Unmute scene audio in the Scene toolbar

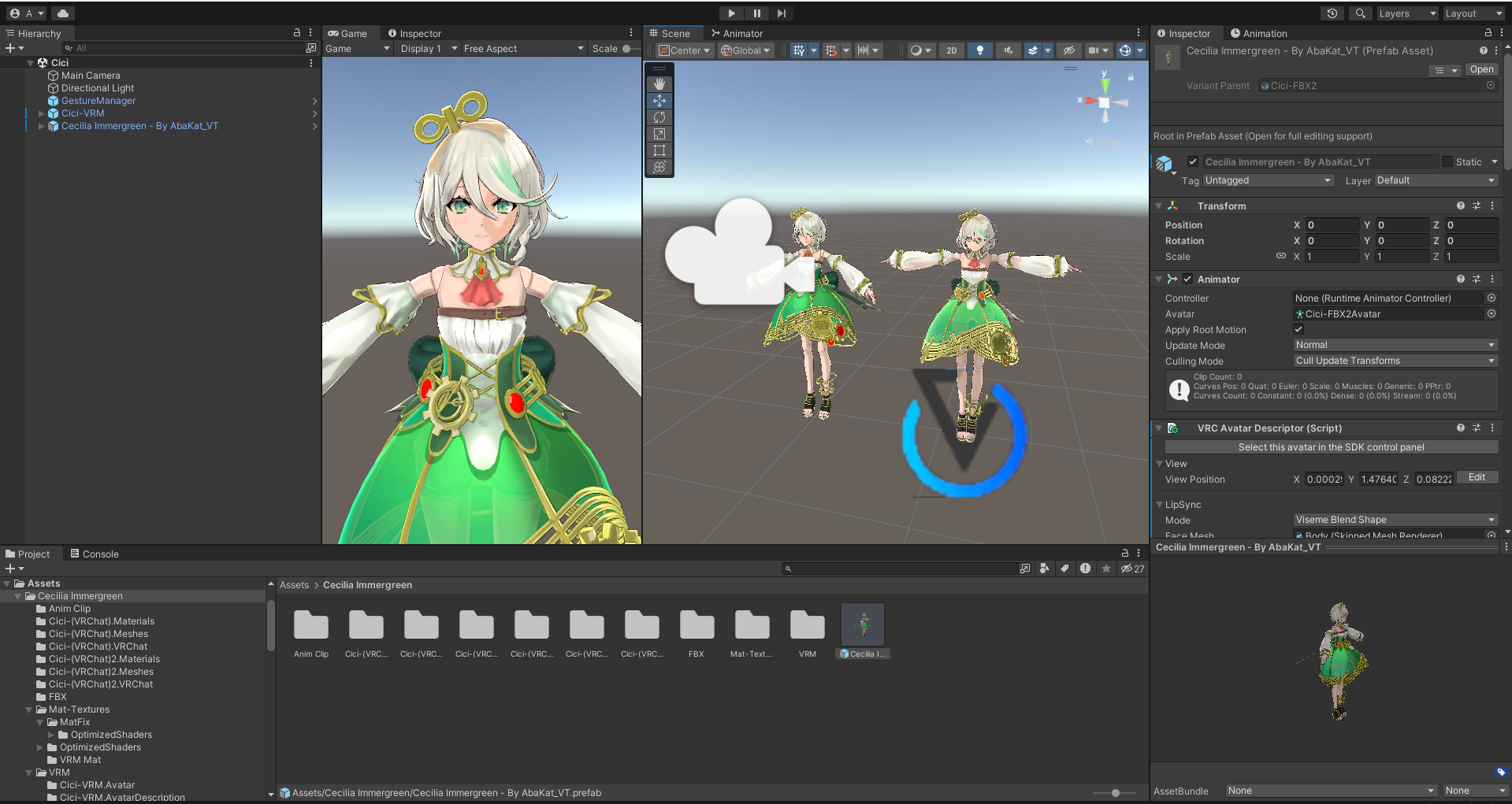[x=1008, y=50]
